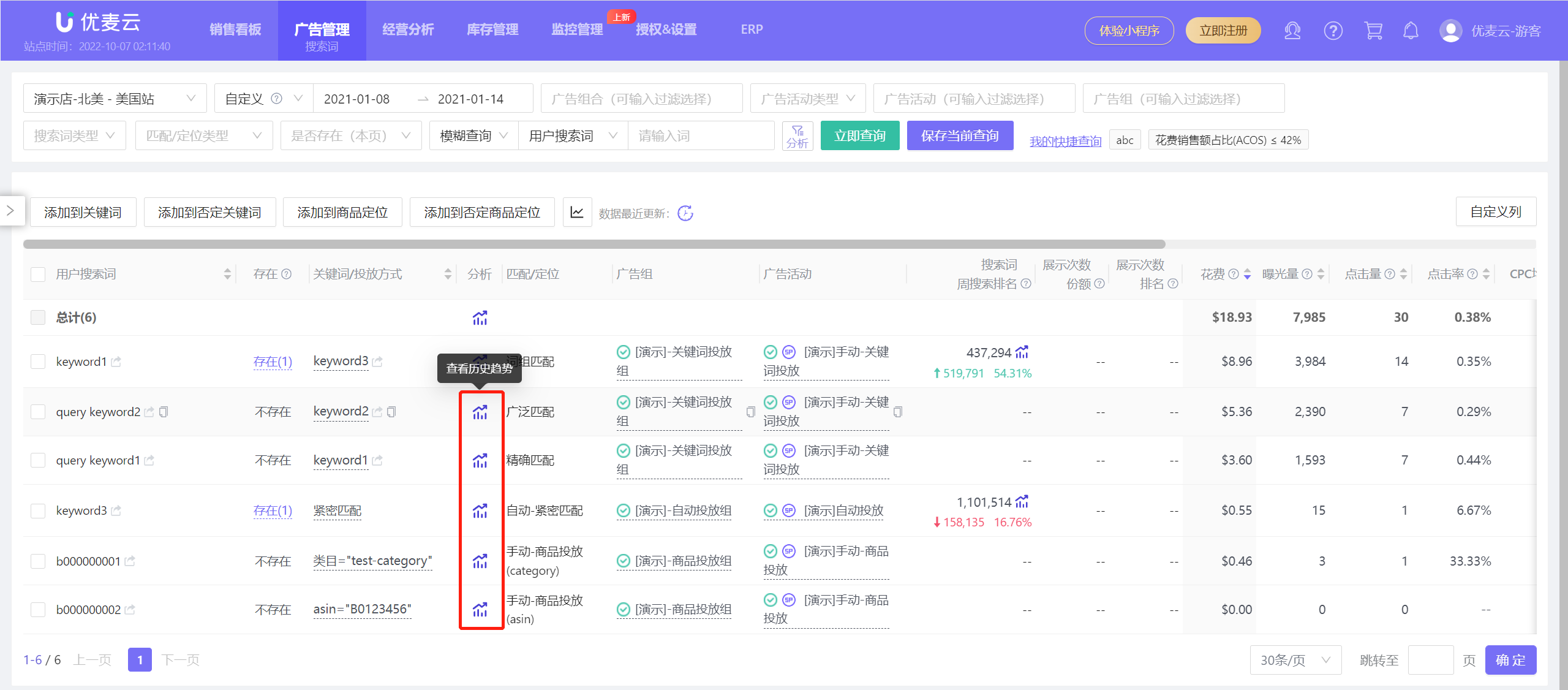Check the keyword1 row checkbox
1568x690 pixels.
(x=38, y=362)
